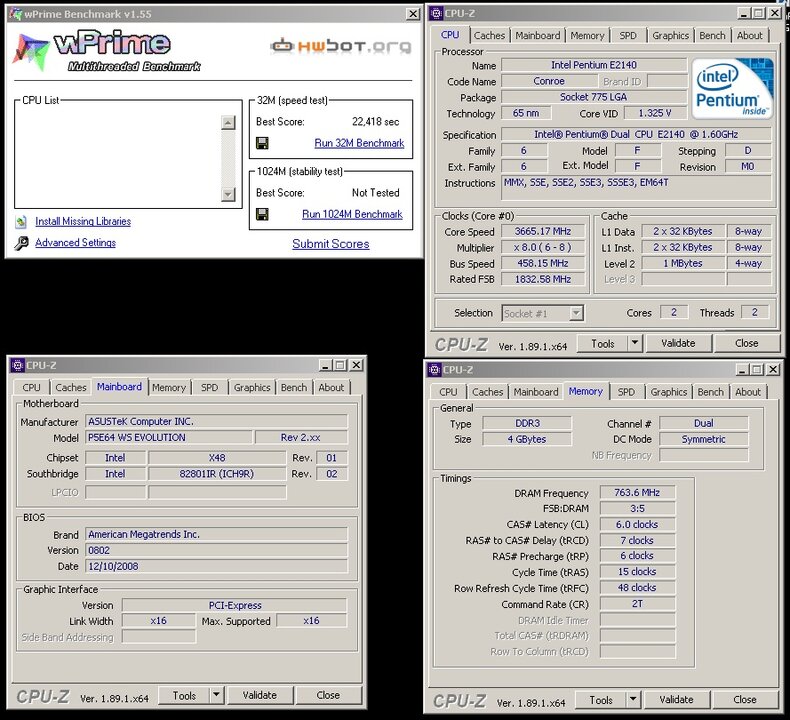Open Bench tab in the Memory window
The image size is (790, 720).
pyautogui.click(x=710, y=392)
